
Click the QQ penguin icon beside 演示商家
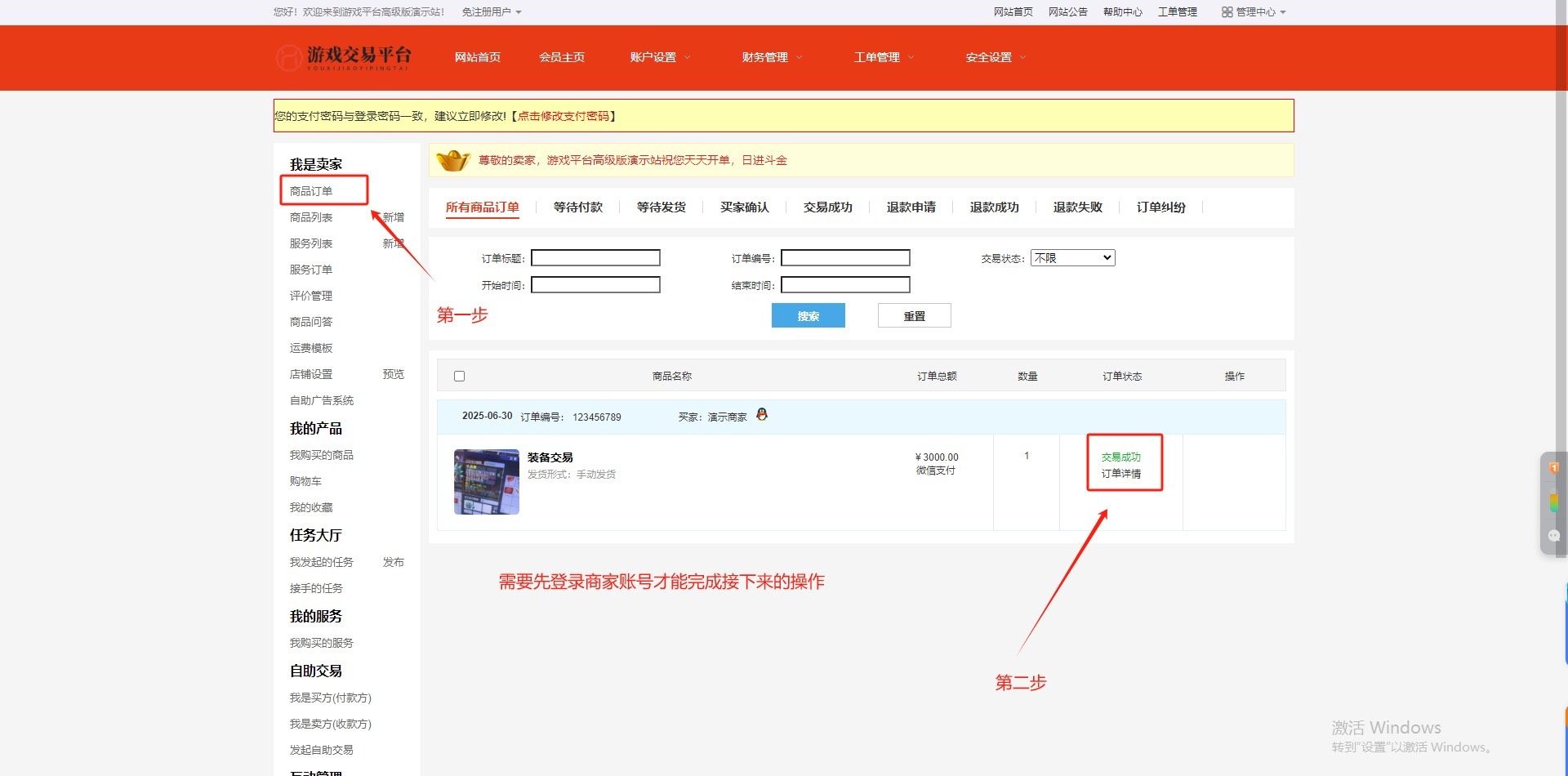[x=762, y=415]
